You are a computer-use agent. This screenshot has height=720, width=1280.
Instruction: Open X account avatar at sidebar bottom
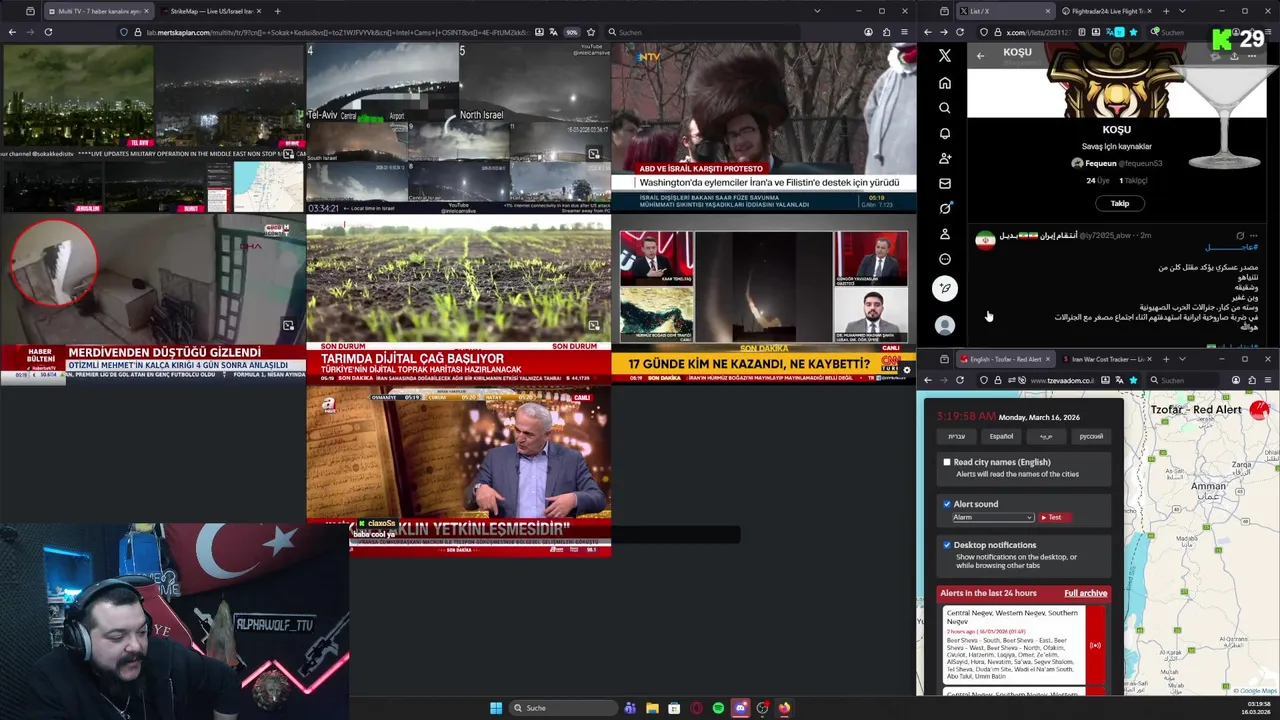click(x=944, y=325)
